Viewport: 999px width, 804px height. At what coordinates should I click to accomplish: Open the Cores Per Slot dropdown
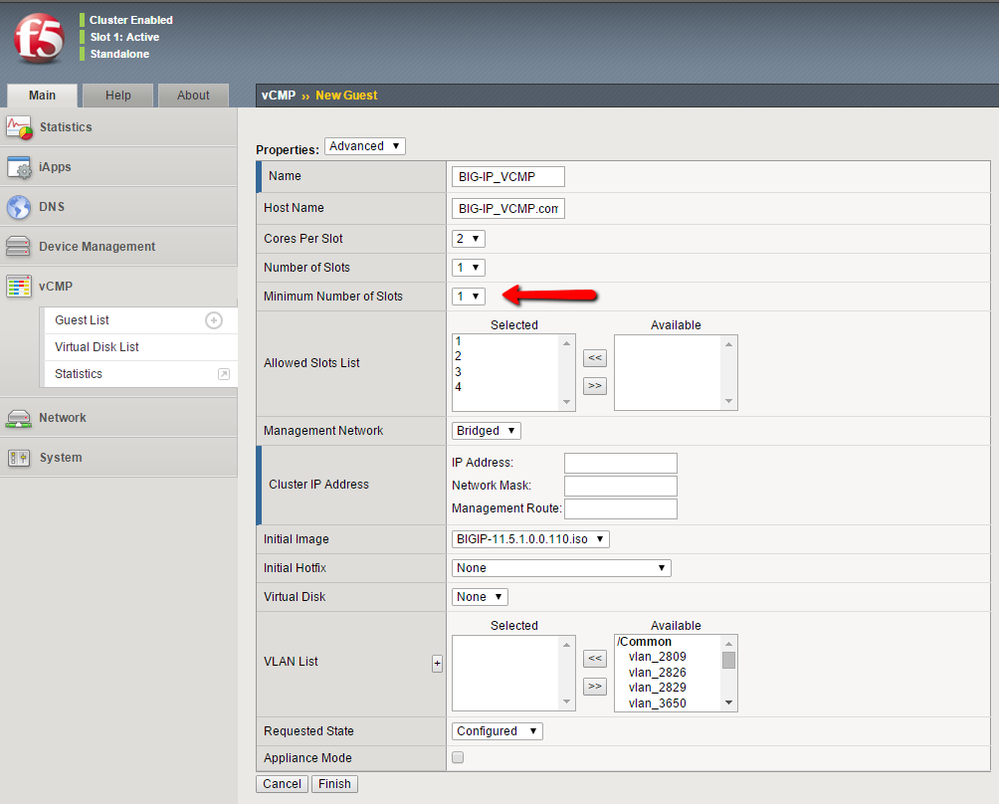(469, 239)
